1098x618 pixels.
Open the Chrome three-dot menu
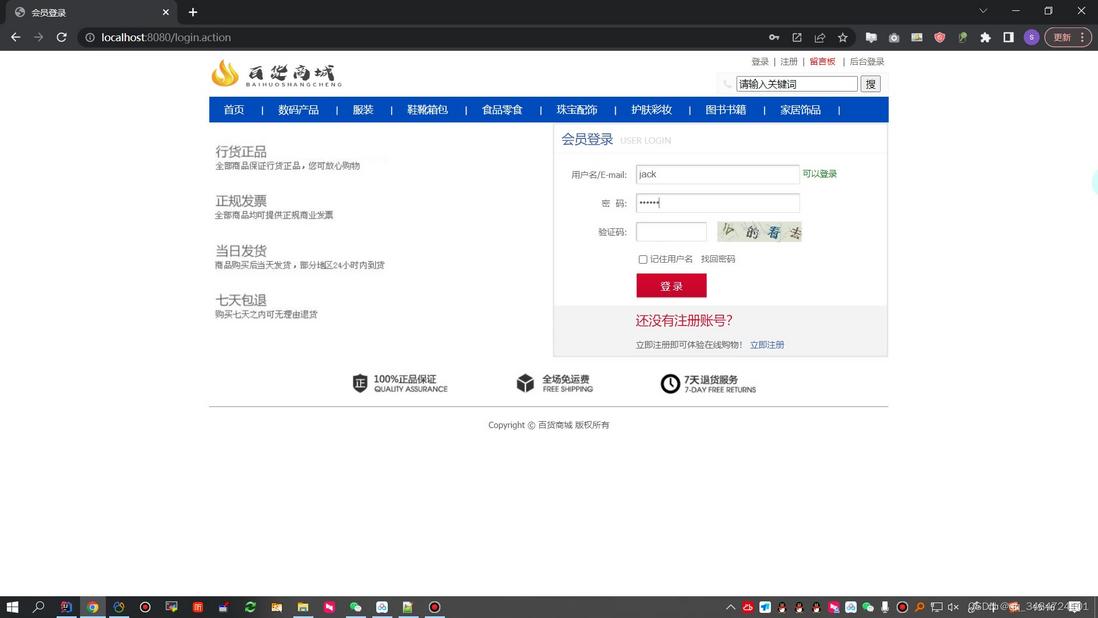tap(1083, 37)
